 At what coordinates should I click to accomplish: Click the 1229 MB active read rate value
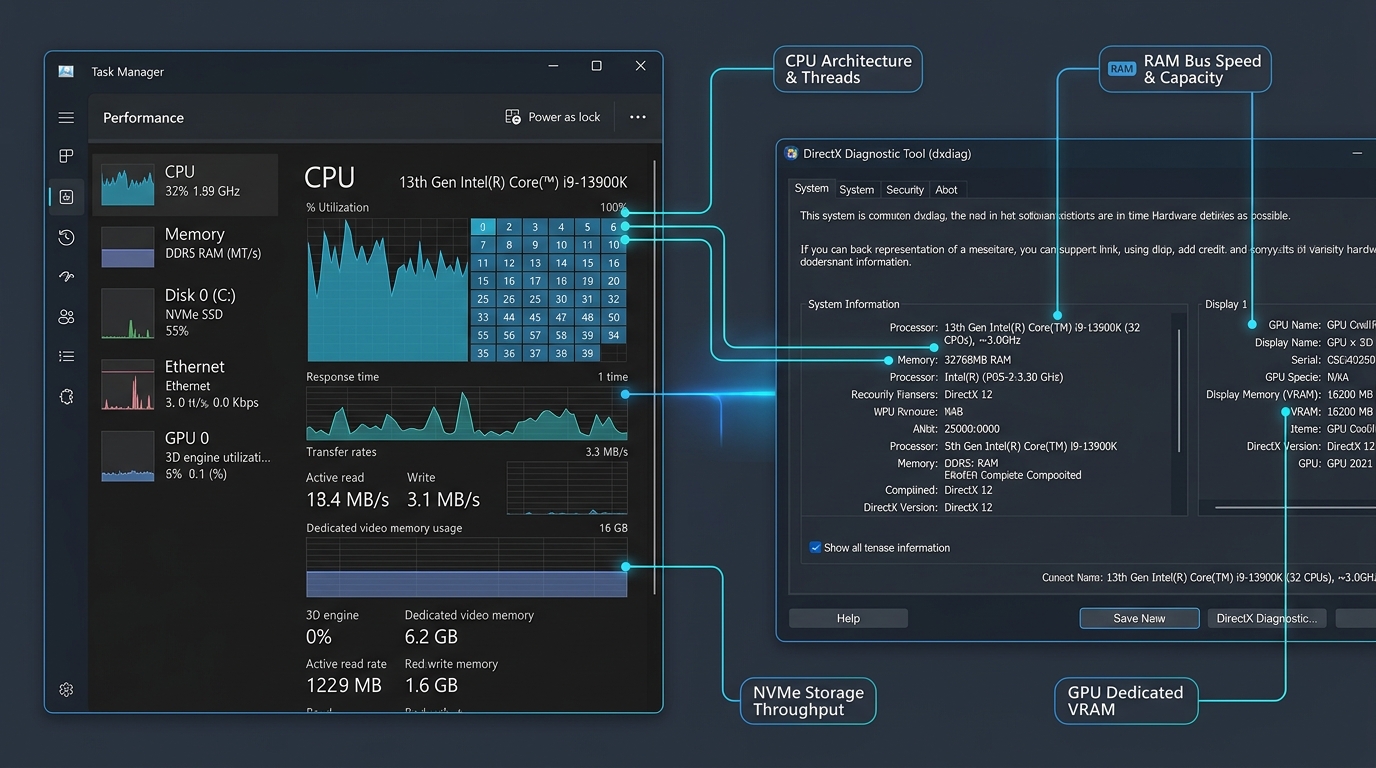coord(344,685)
